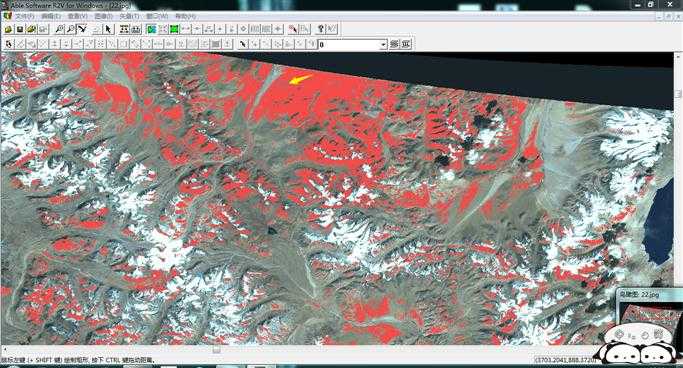Click the save floppy disk icon
This screenshot has height=368, width=683.
tap(20, 29)
